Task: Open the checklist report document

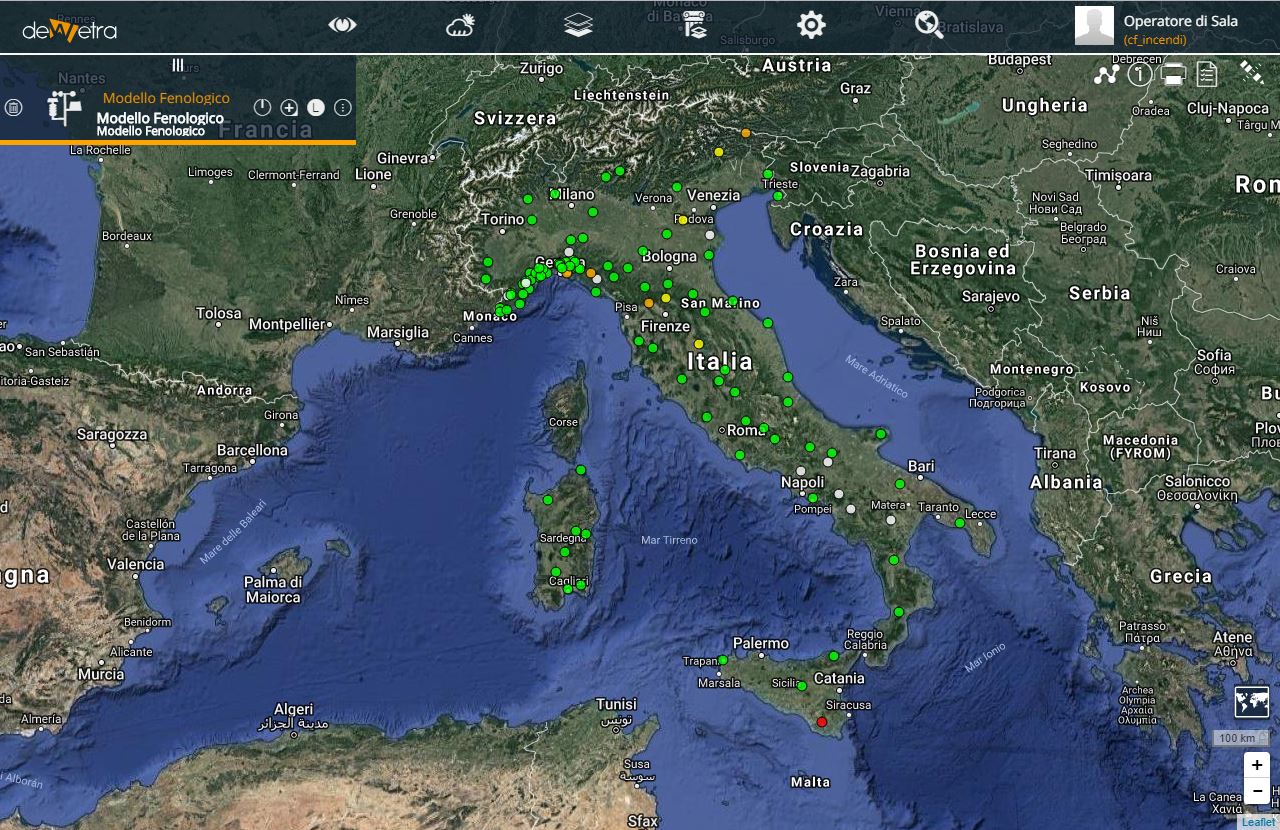Action: (1207, 74)
